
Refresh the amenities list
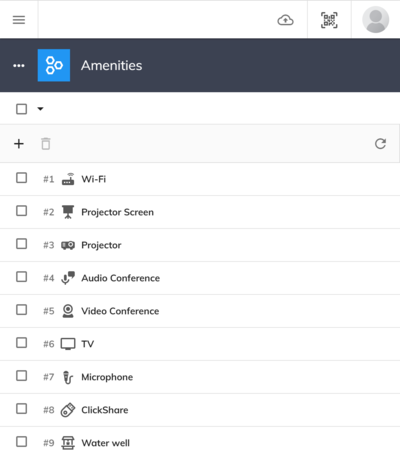tap(380, 144)
